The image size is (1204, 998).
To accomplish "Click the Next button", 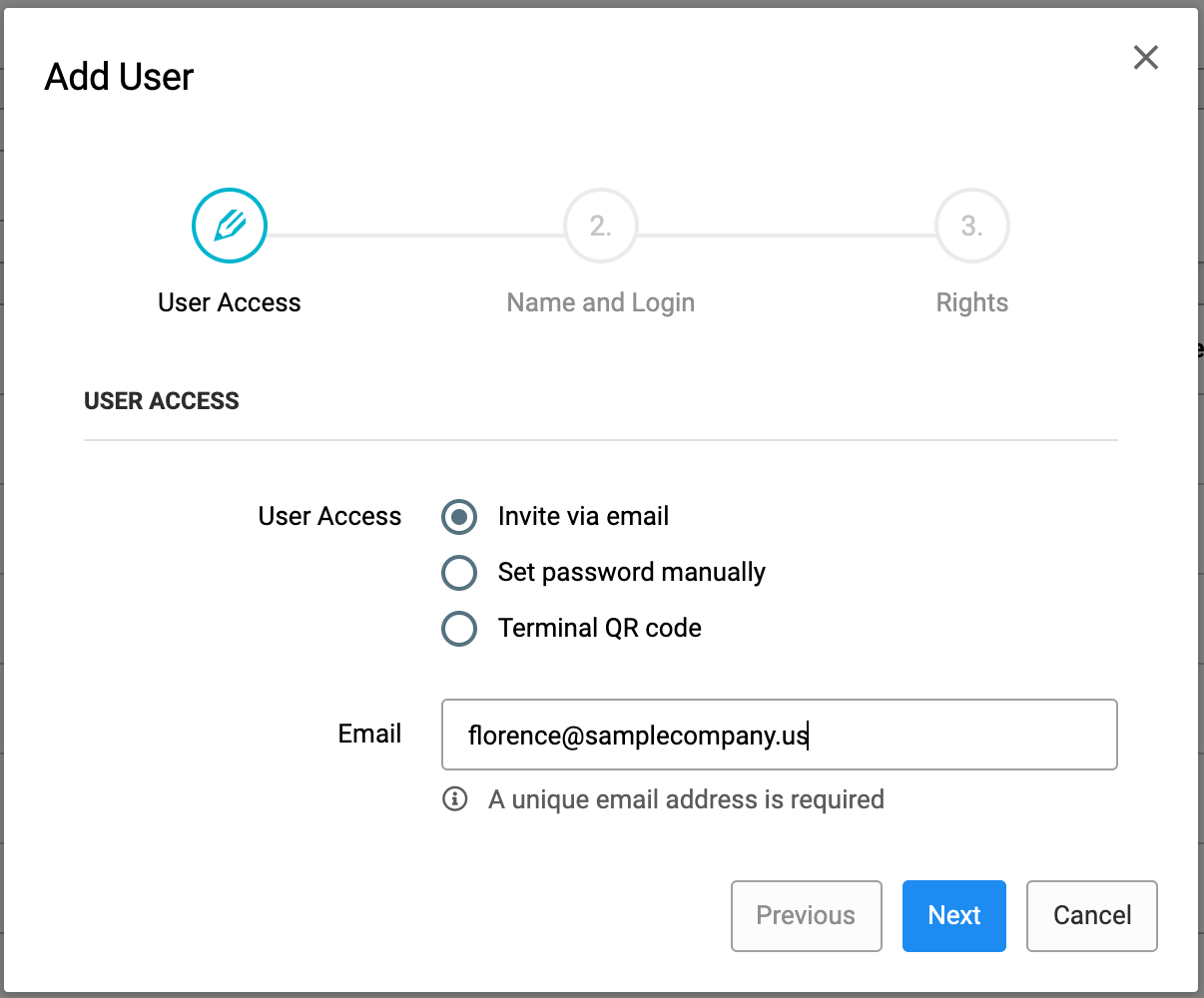I will coord(954,916).
